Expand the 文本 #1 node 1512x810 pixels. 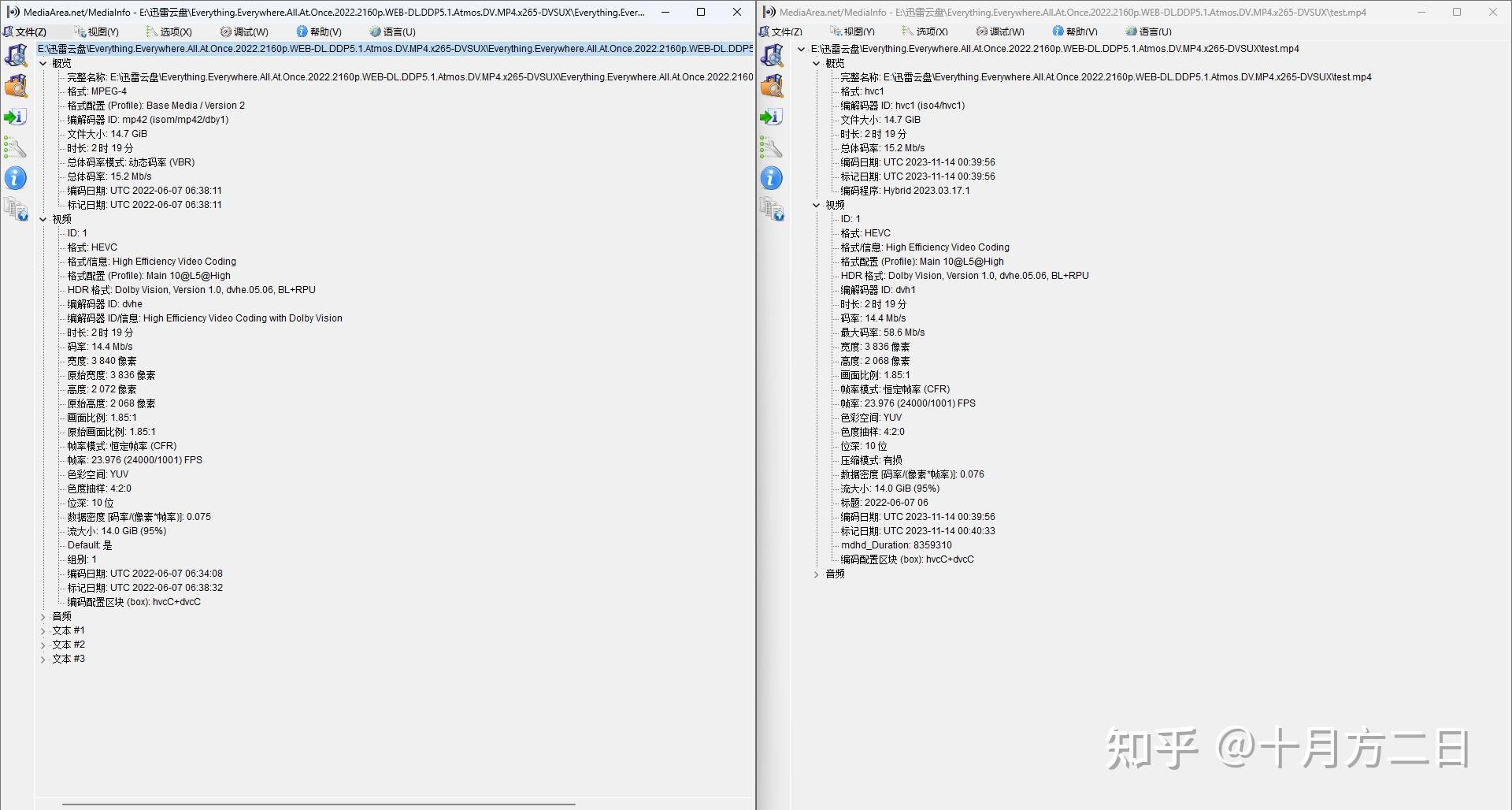[x=43, y=630]
